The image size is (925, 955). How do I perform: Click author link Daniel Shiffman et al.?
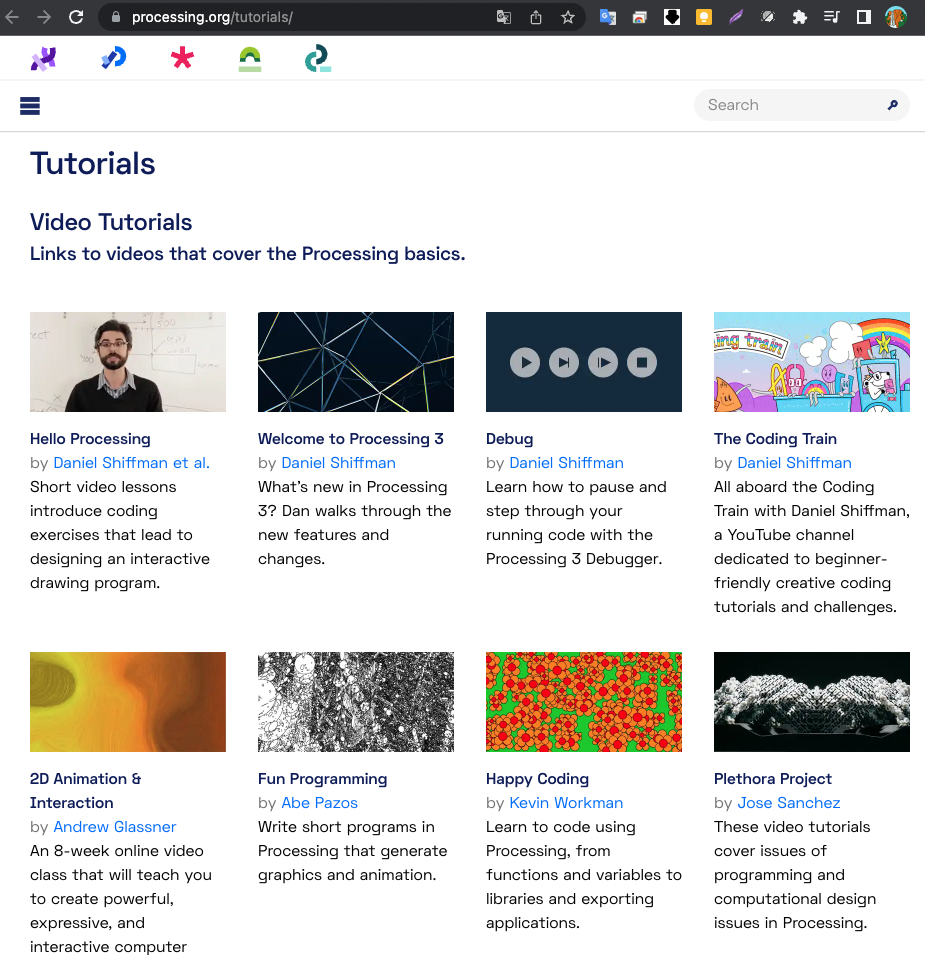132,463
